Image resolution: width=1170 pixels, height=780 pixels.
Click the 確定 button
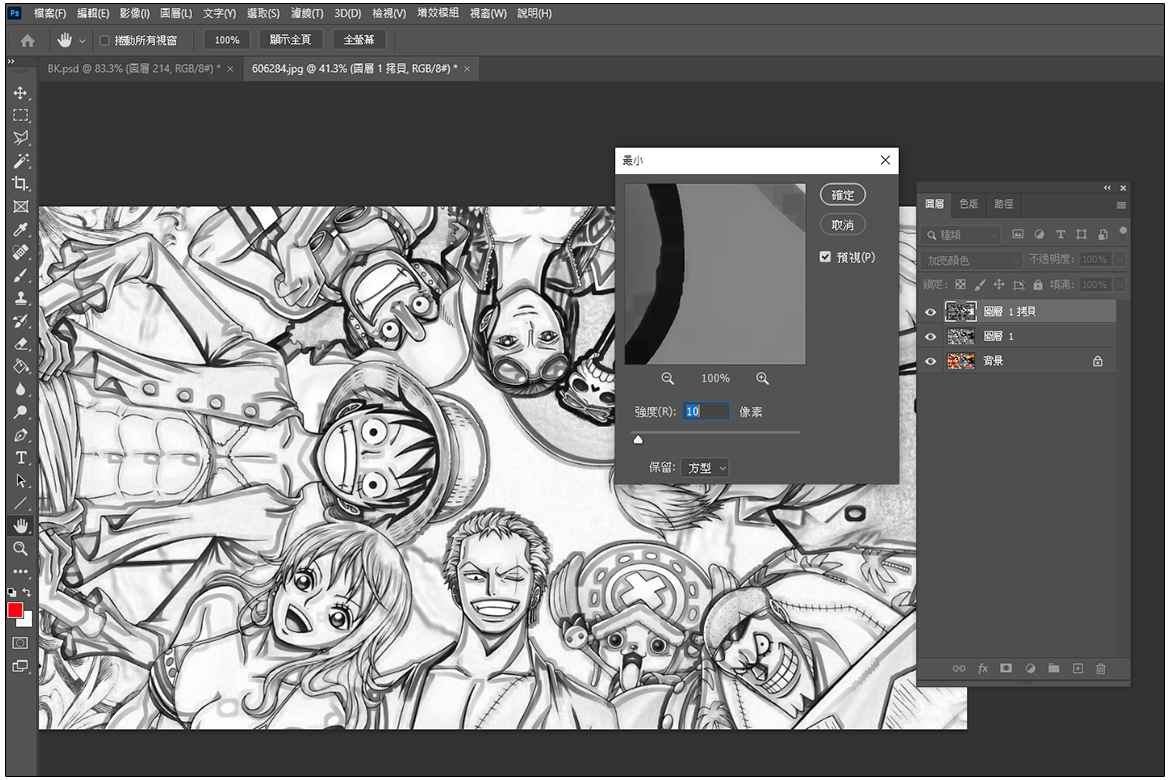842,196
